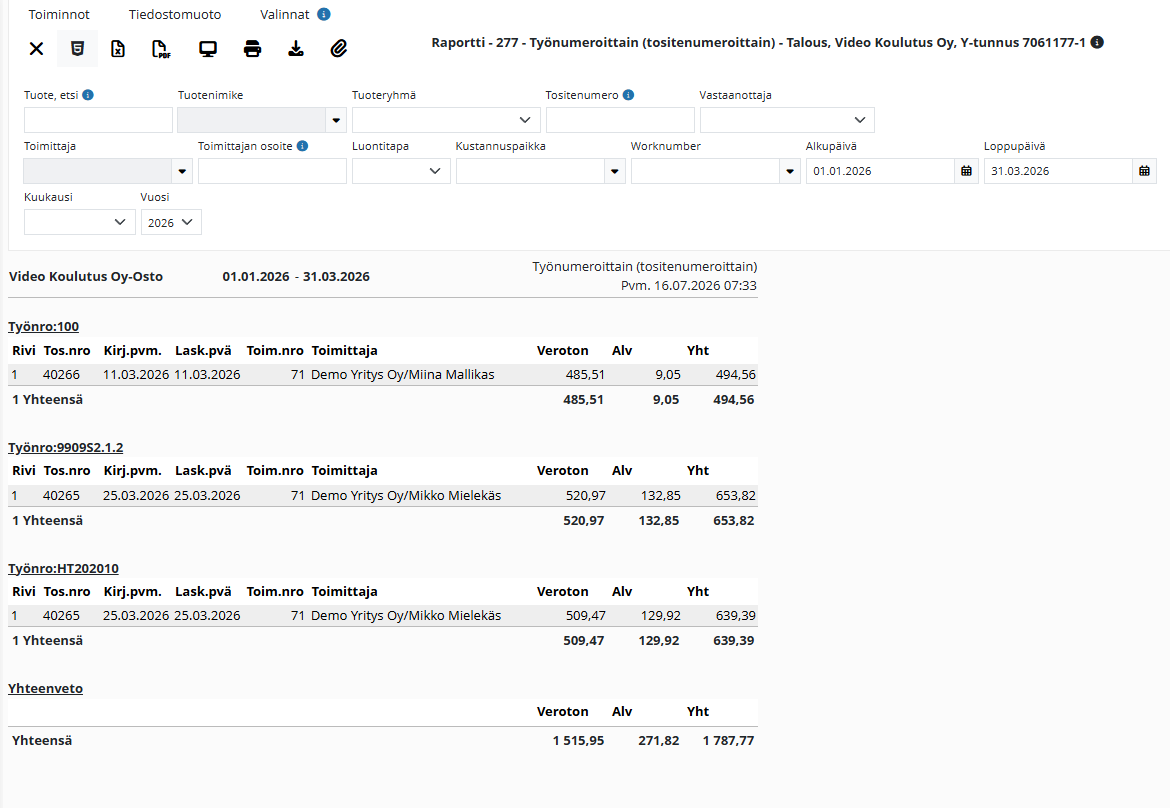
Task: Show info next to Valinnat
Action: click(x=324, y=14)
